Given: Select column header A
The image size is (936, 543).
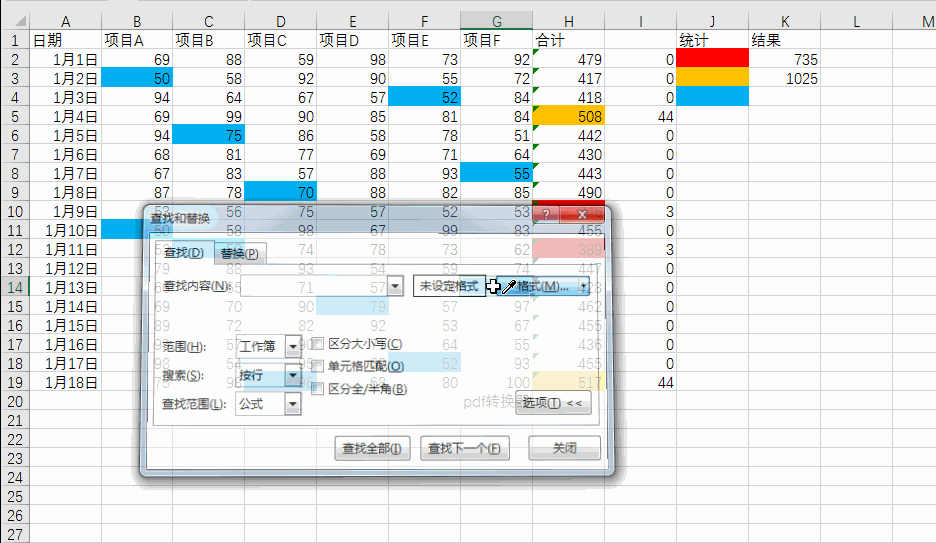Looking at the screenshot, I should pyautogui.click(x=66, y=21).
